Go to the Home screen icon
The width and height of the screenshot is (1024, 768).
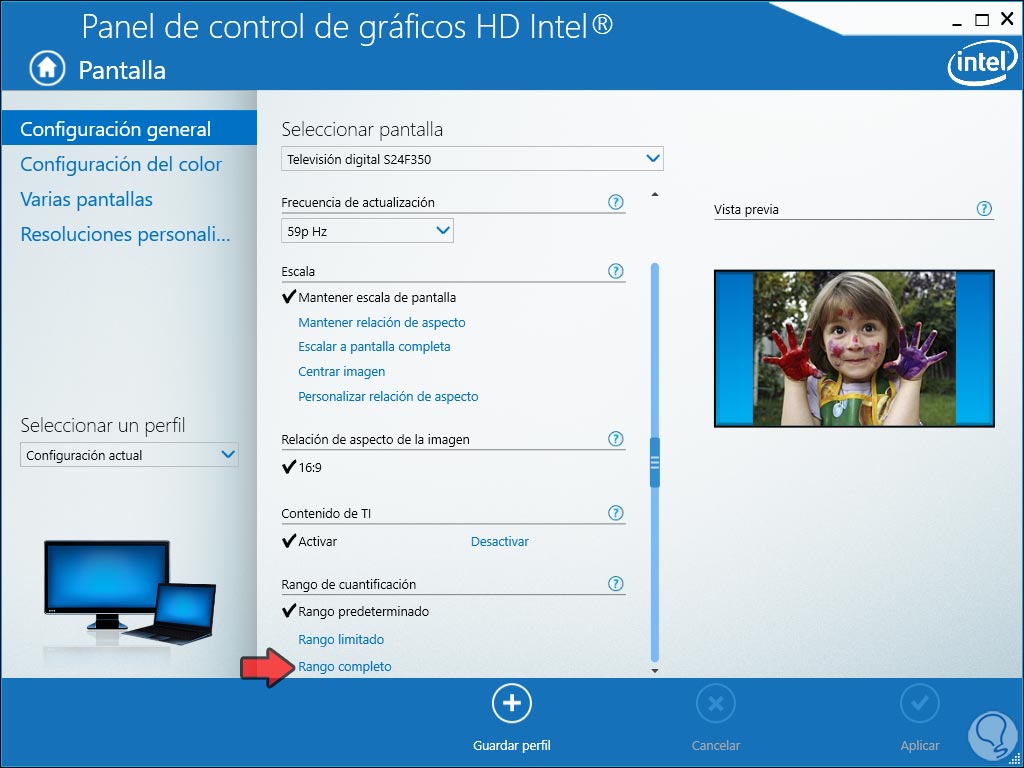point(47,69)
